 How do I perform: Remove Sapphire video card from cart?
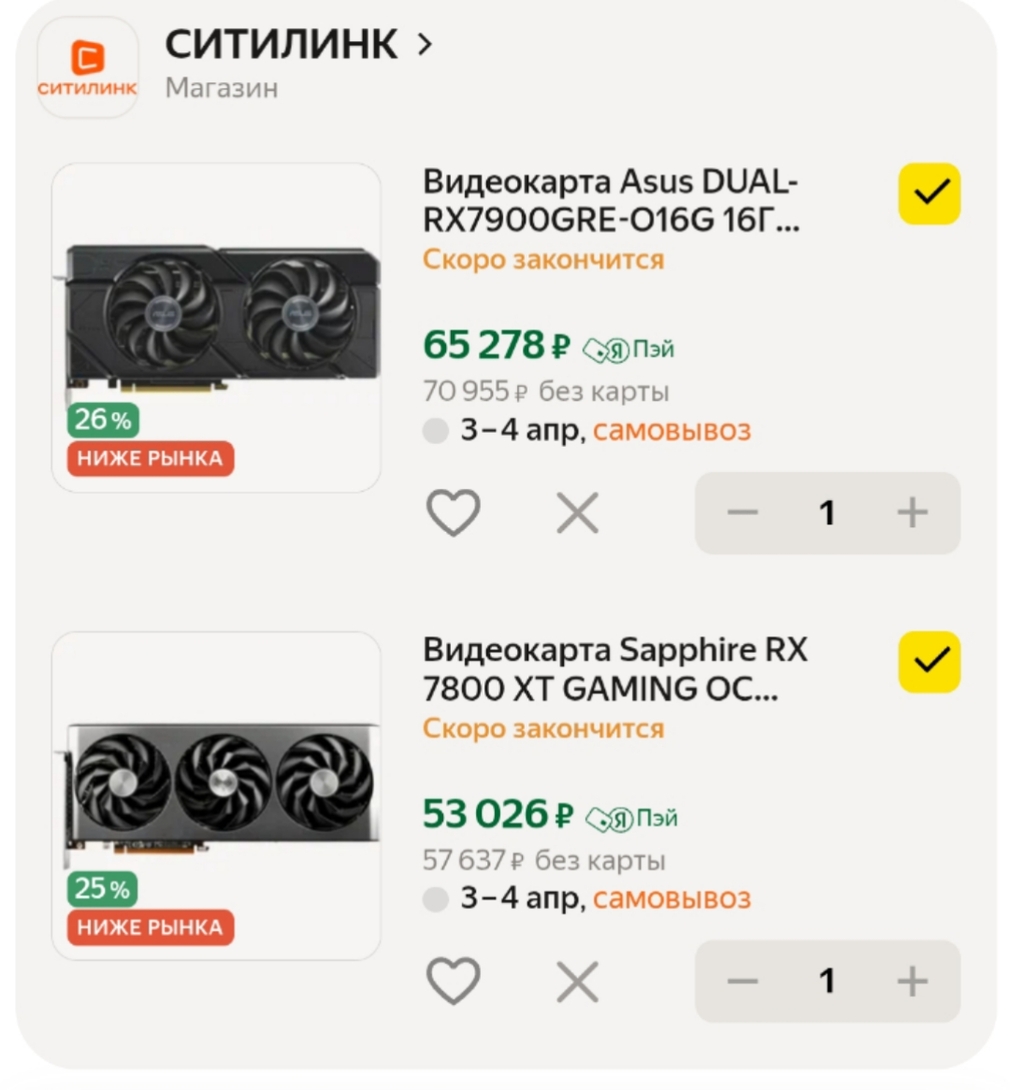(577, 981)
